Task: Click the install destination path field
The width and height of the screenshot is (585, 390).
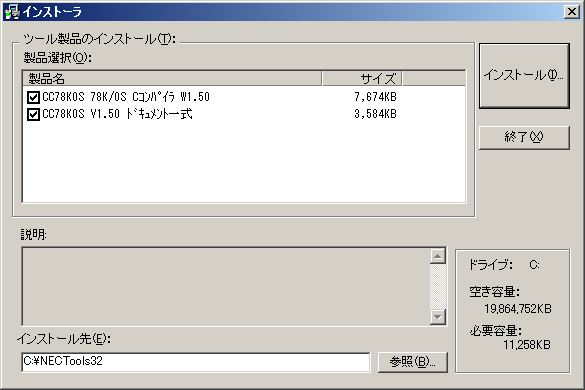Action: 196,362
